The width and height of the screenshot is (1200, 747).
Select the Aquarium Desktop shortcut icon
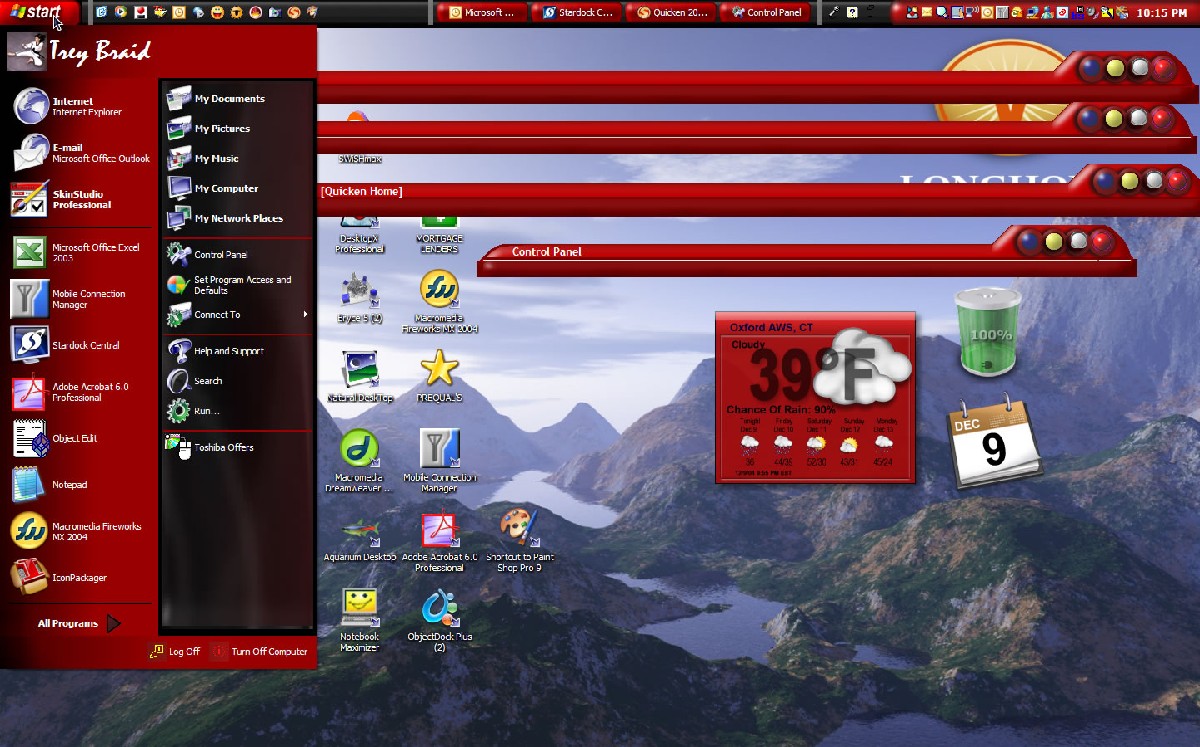point(360,540)
